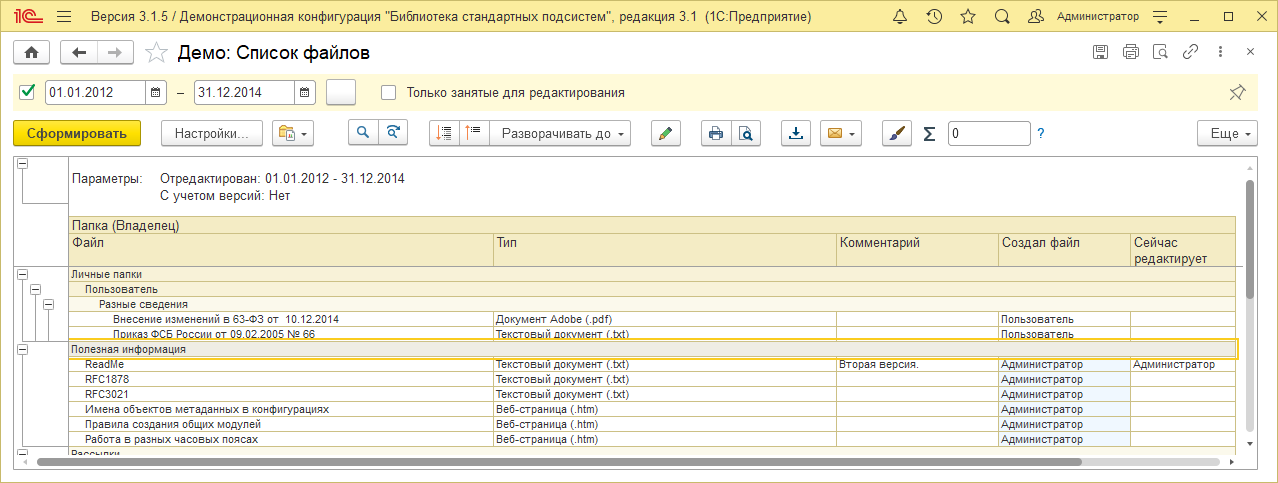
Task: Show notifications bell
Action: (900, 17)
